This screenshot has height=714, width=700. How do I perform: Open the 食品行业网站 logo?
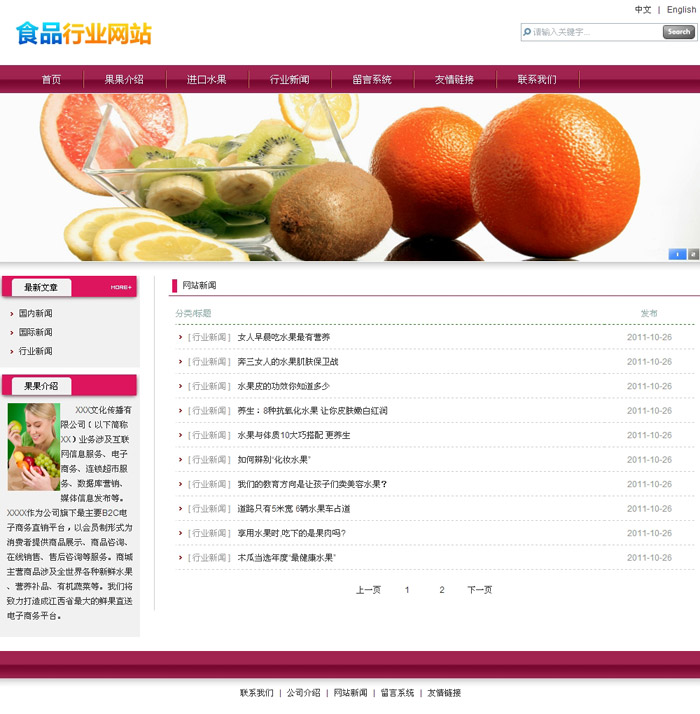(x=84, y=33)
